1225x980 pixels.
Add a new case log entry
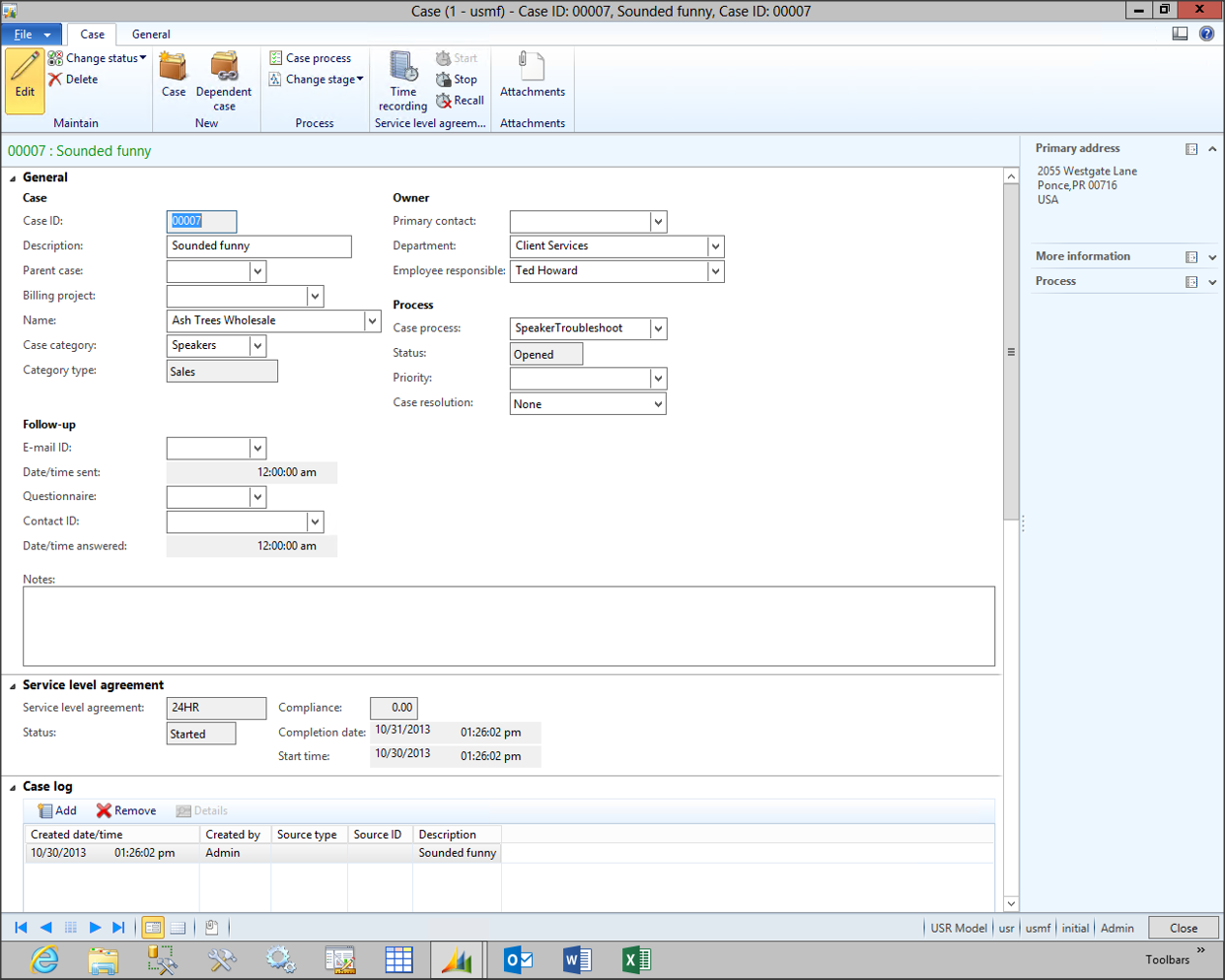pyautogui.click(x=57, y=811)
